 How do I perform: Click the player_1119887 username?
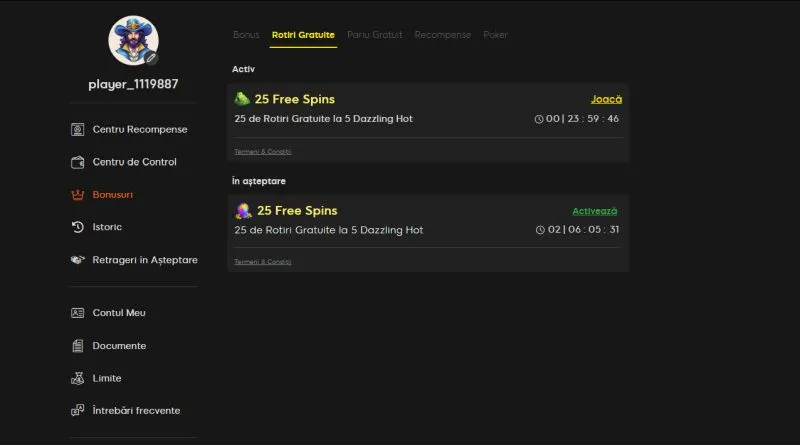(133, 84)
